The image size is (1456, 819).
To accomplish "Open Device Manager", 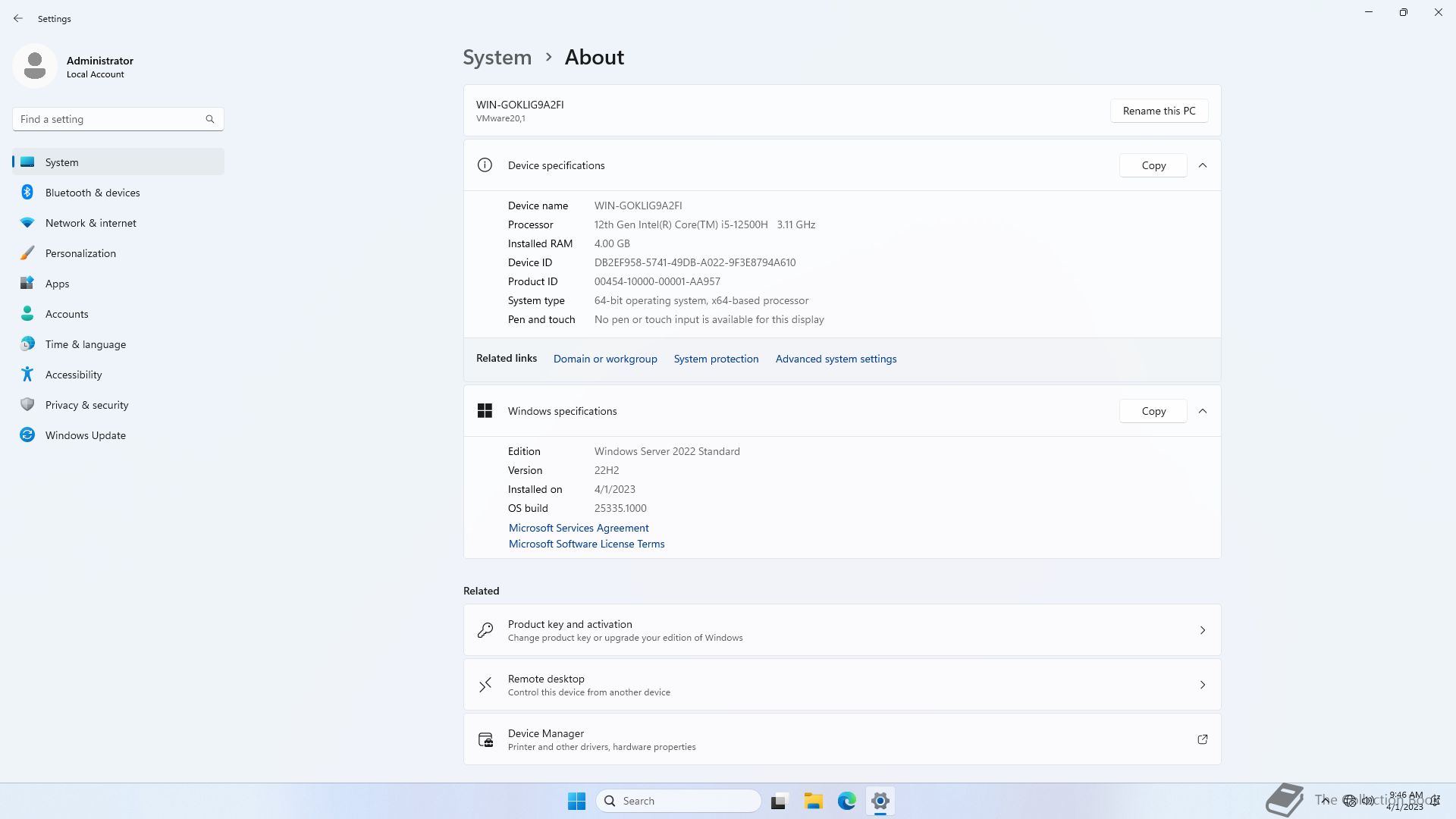I will click(x=842, y=739).
